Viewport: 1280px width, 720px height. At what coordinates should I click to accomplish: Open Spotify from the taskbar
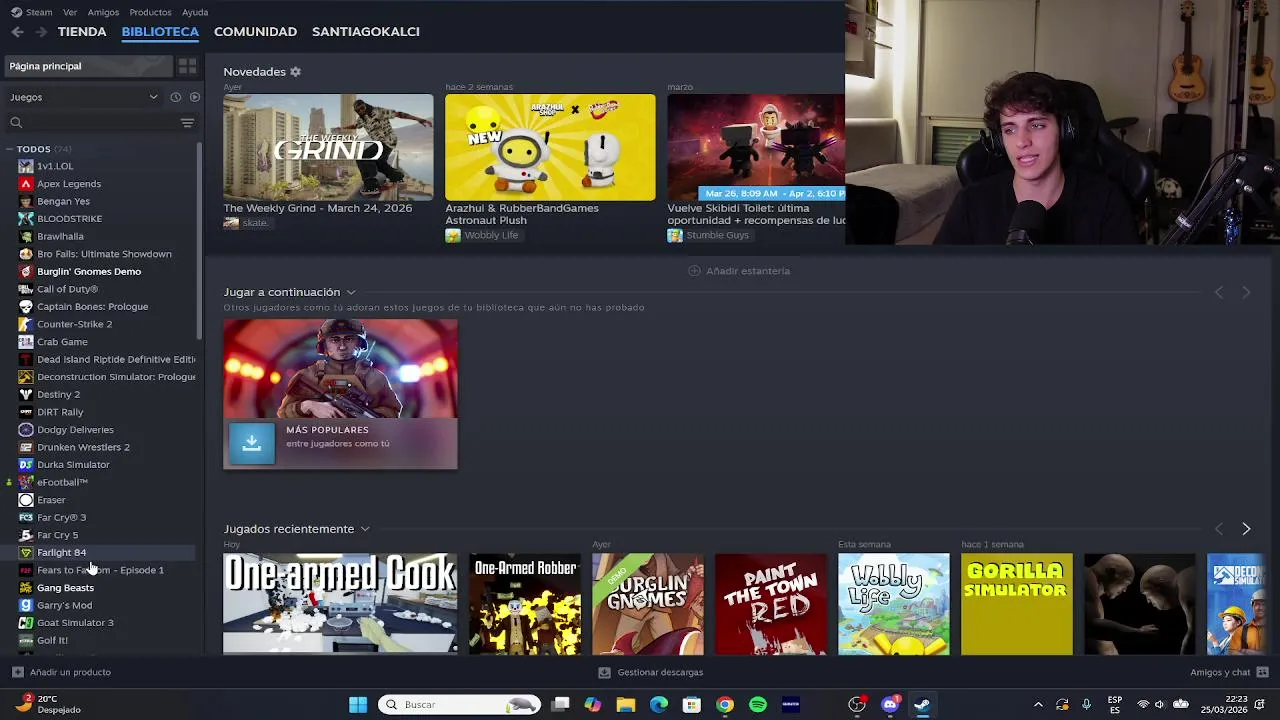[758, 705]
